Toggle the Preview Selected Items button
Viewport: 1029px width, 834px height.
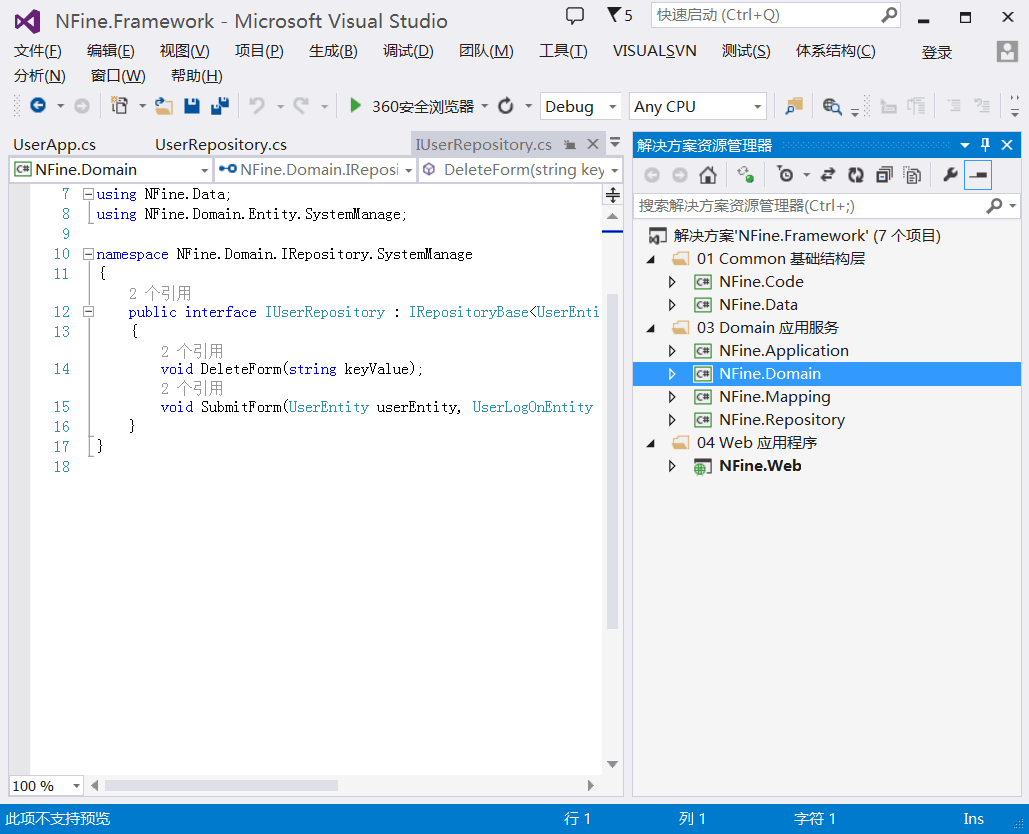tap(978, 175)
